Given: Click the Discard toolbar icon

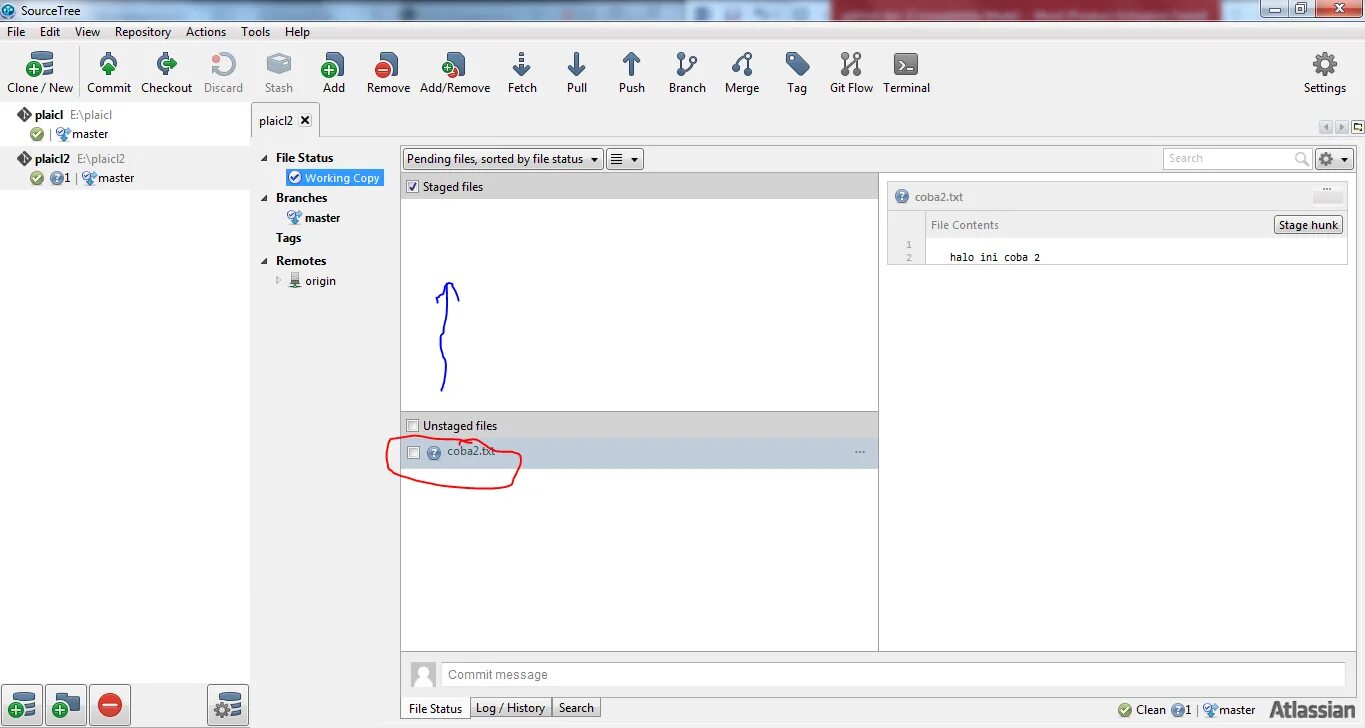Looking at the screenshot, I should tap(223, 72).
